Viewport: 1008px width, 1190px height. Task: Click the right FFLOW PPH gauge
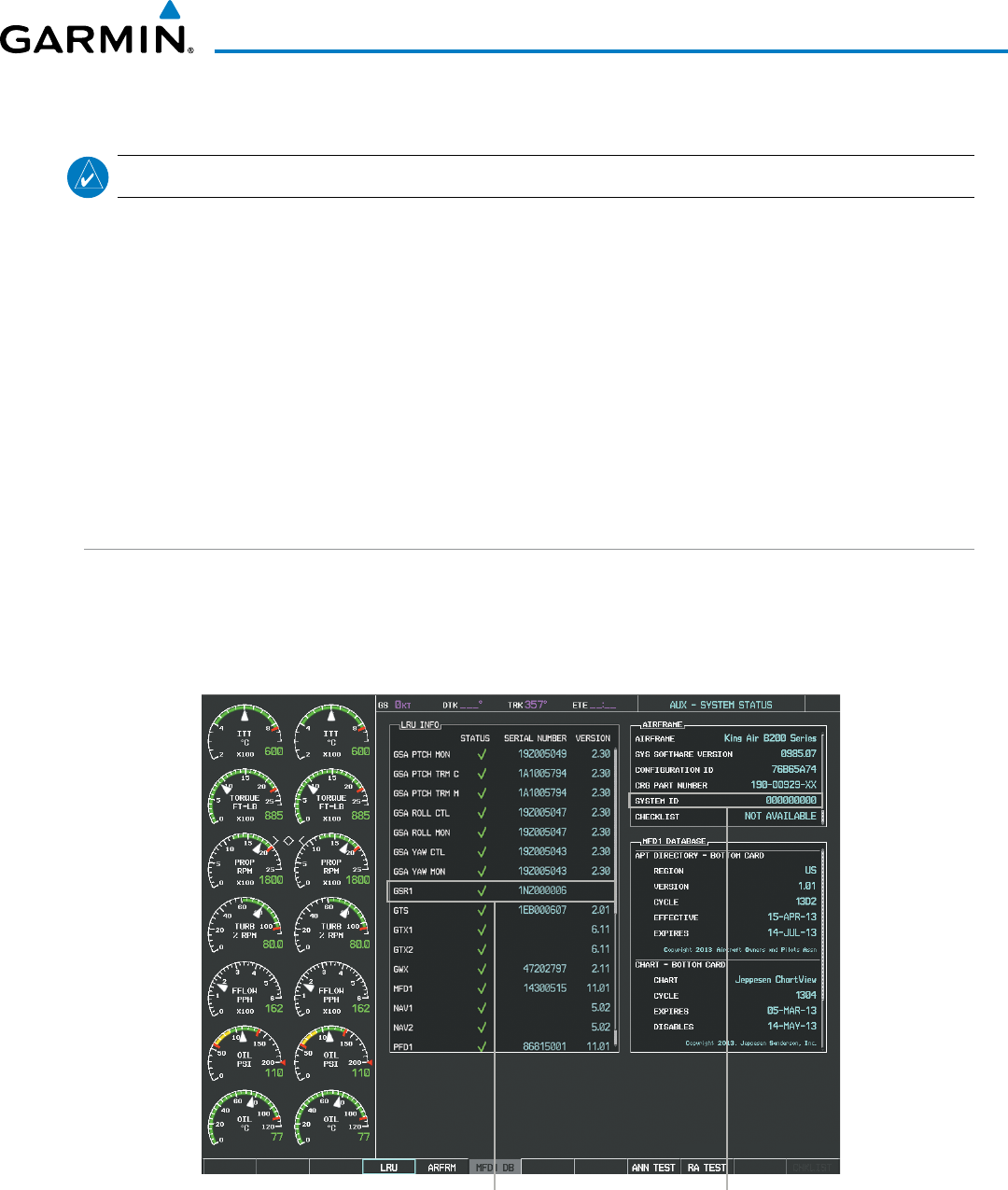(332, 988)
